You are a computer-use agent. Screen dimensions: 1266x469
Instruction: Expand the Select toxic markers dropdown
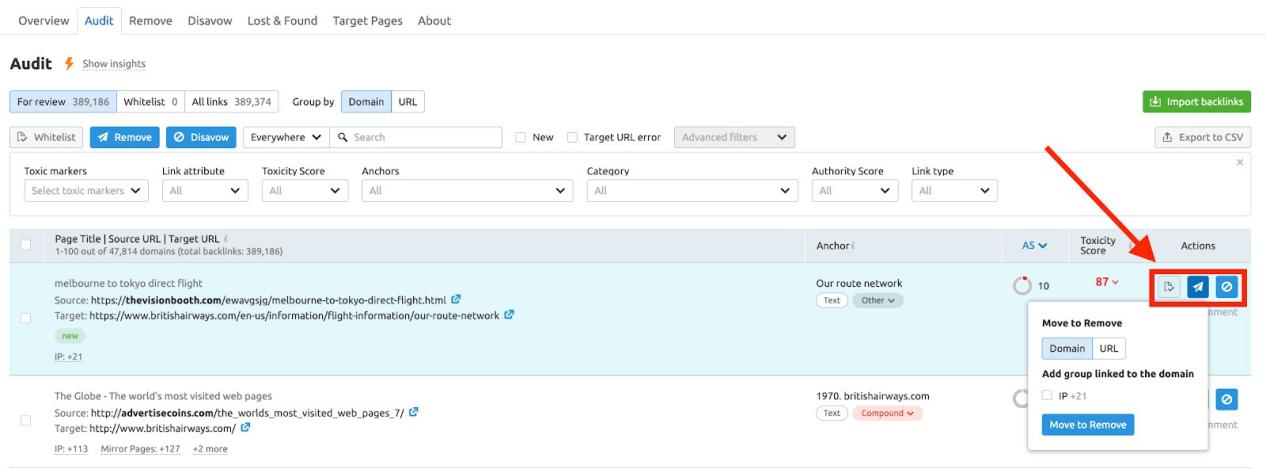85,190
